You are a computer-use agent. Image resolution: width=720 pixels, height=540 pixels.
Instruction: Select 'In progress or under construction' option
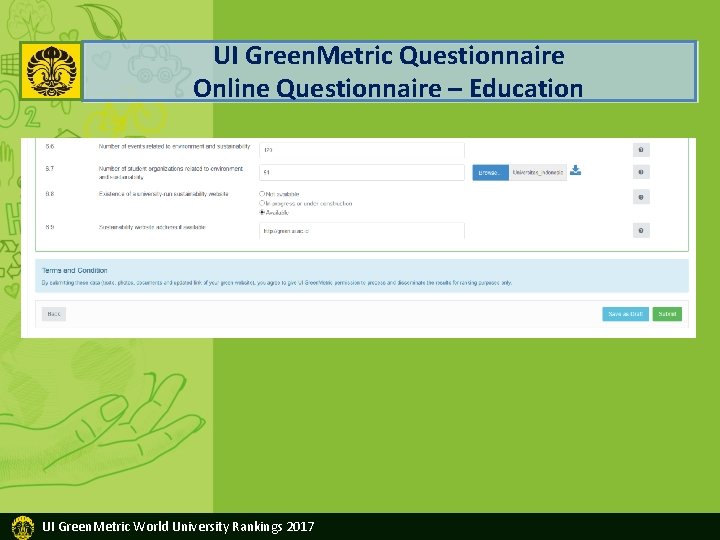[x=262, y=203]
